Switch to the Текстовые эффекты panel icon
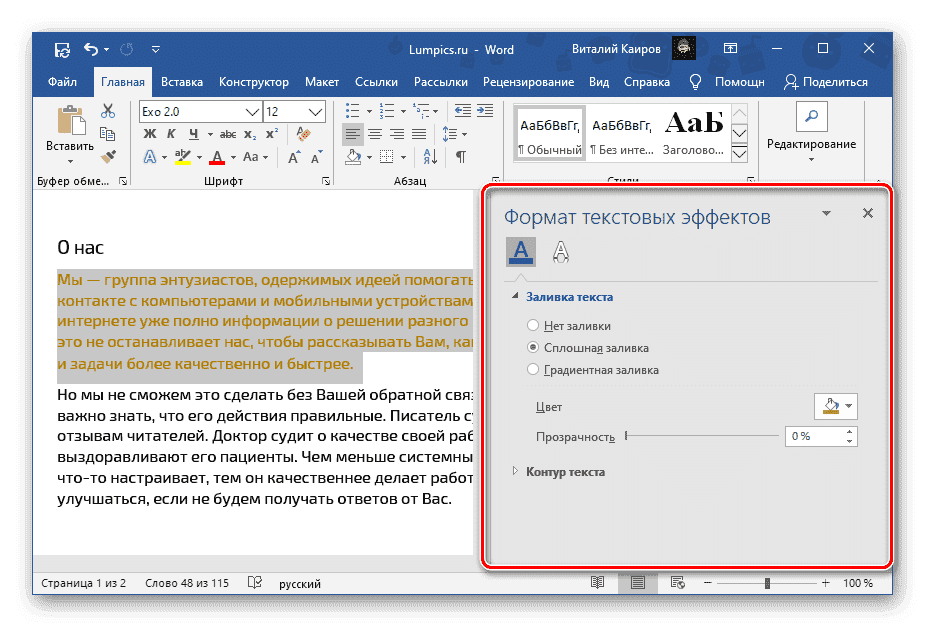This screenshot has height=627, width=925. point(560,251)
